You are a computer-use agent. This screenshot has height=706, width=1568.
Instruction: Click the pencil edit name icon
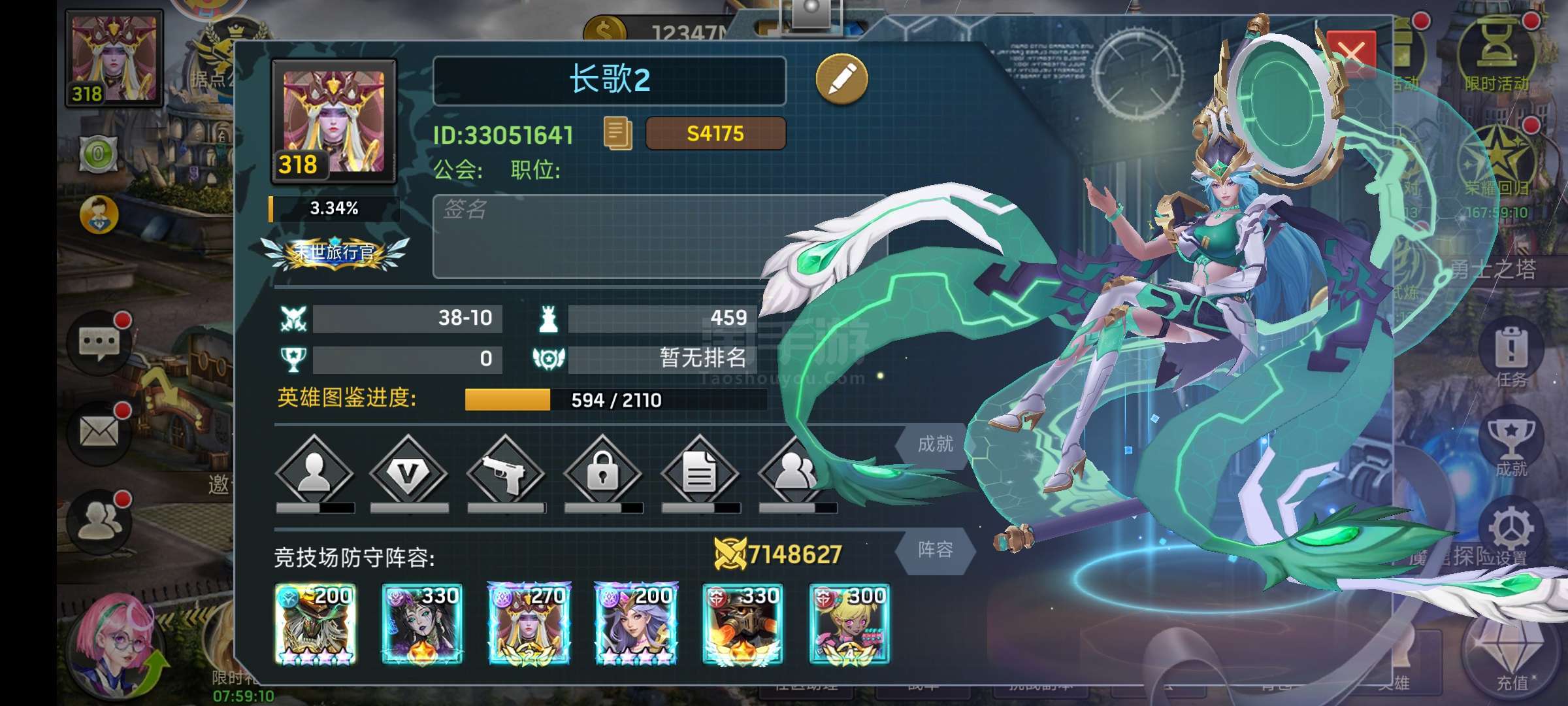[841, 79]
